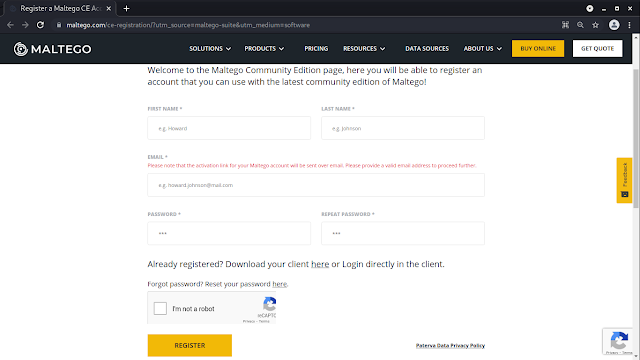640x360 pixels.
Task: Click the Buy Online button
Action: (x=538, y=49)
